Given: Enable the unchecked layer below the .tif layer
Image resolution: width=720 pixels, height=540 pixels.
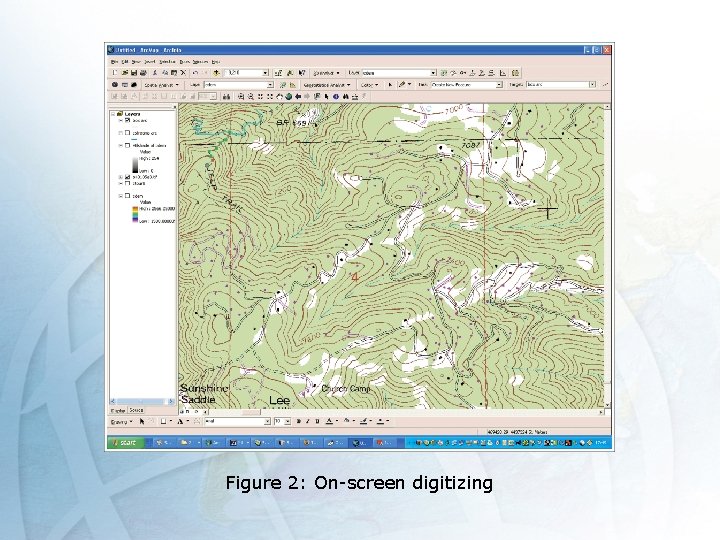Looking at the screenshot, I should (128, 183).
